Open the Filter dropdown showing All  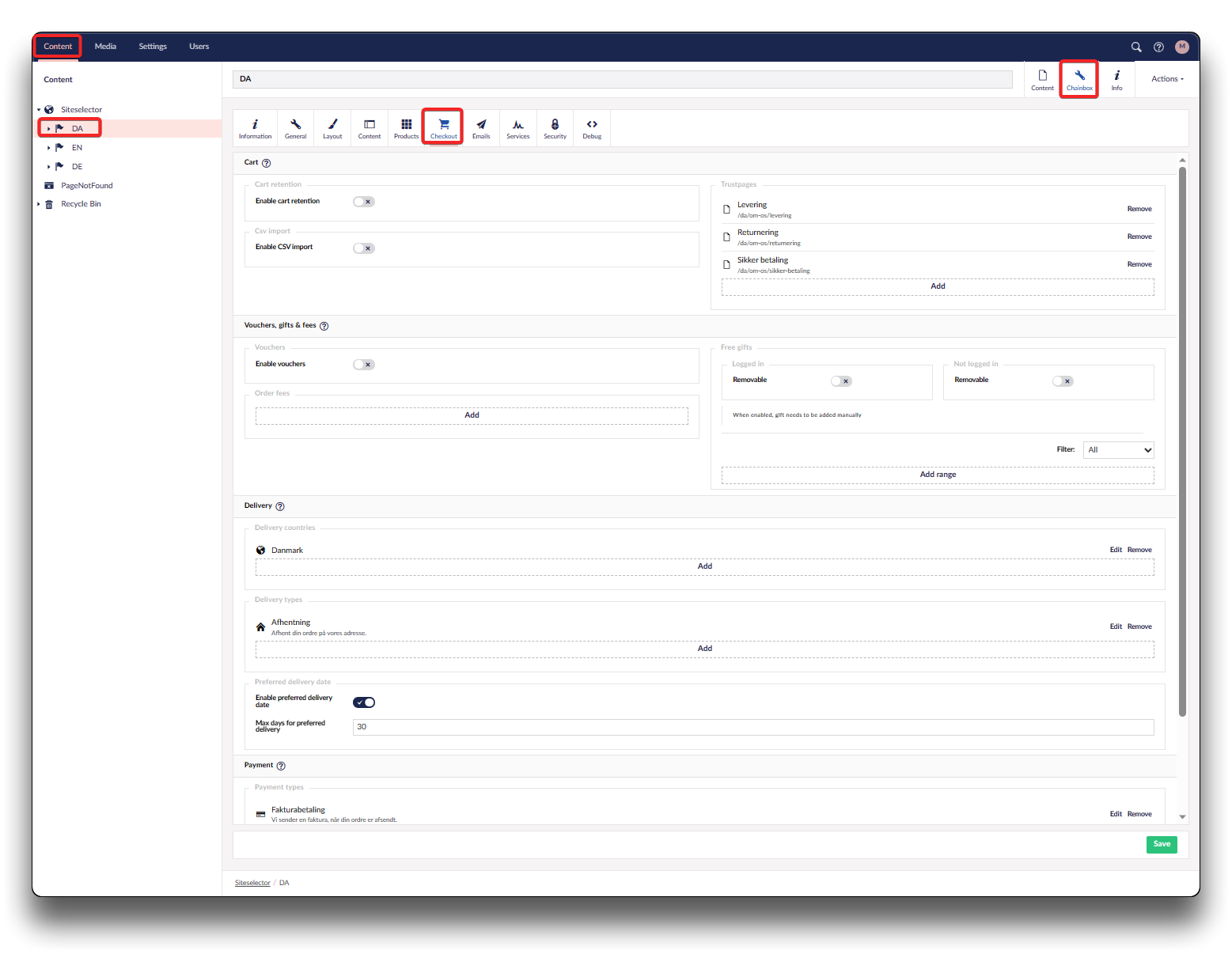tap(1118, 450)
